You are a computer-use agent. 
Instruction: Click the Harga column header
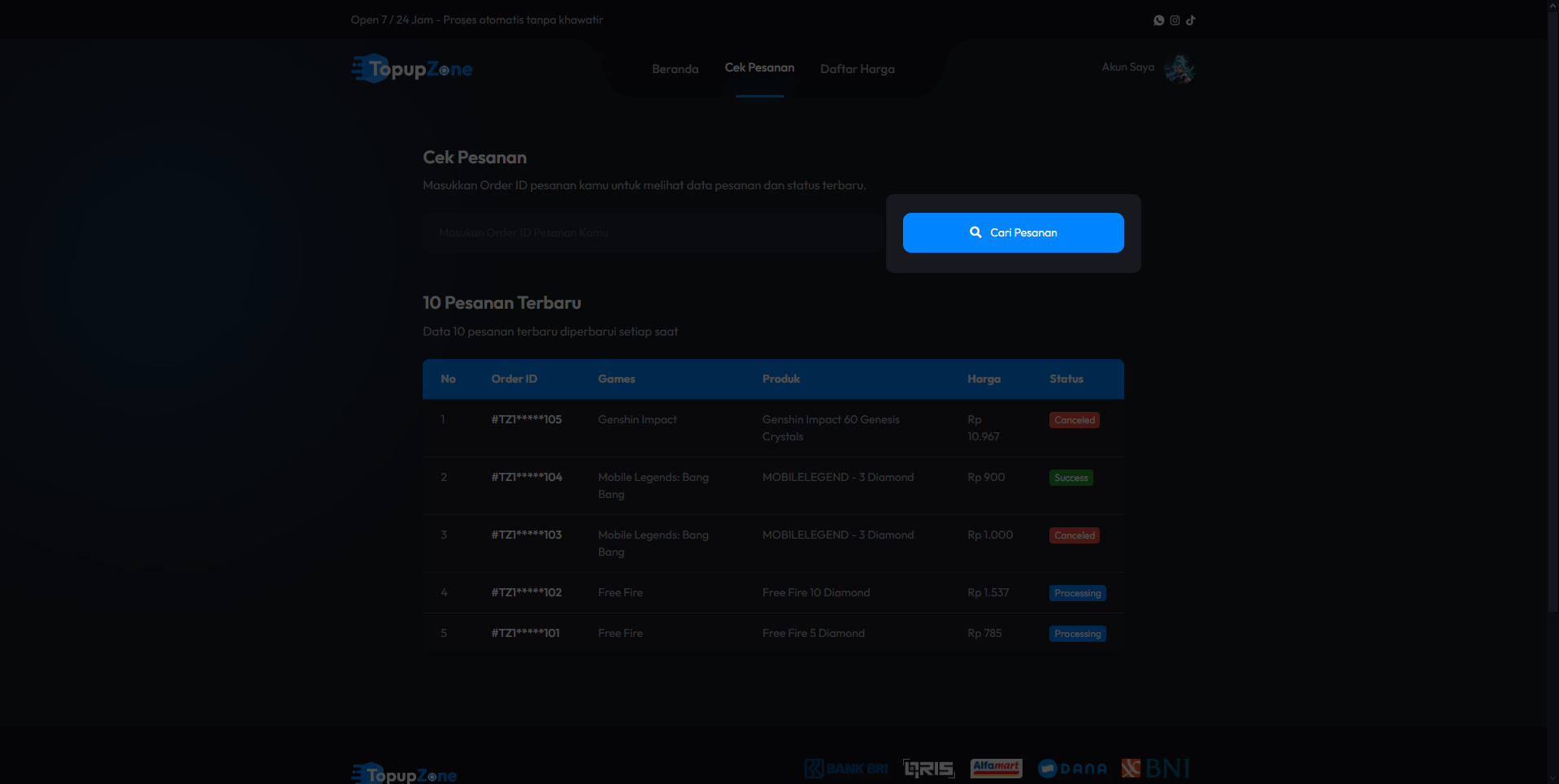[x=984, y=379]
